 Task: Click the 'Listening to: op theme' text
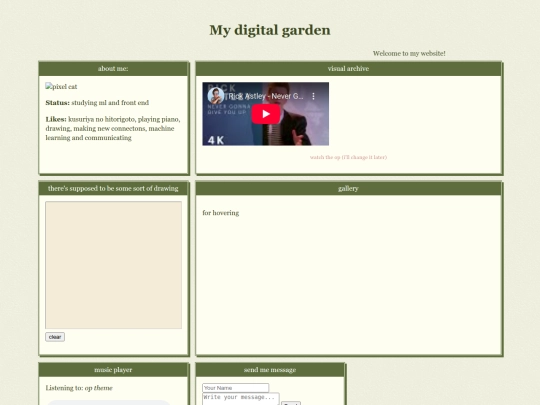(79, 388)
